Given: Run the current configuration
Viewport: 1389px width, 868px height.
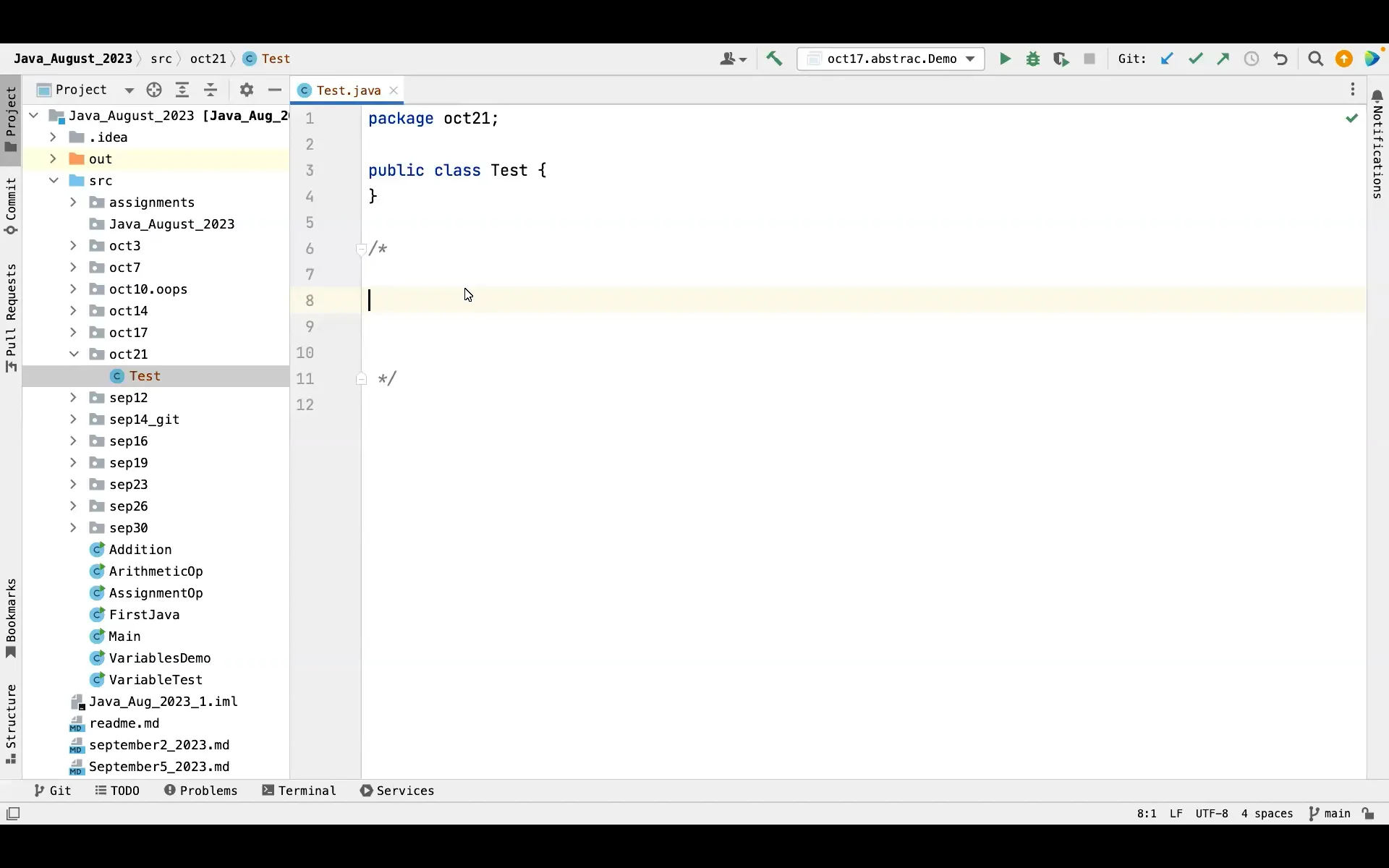Looking at the screenshot, I should 1005,59.
